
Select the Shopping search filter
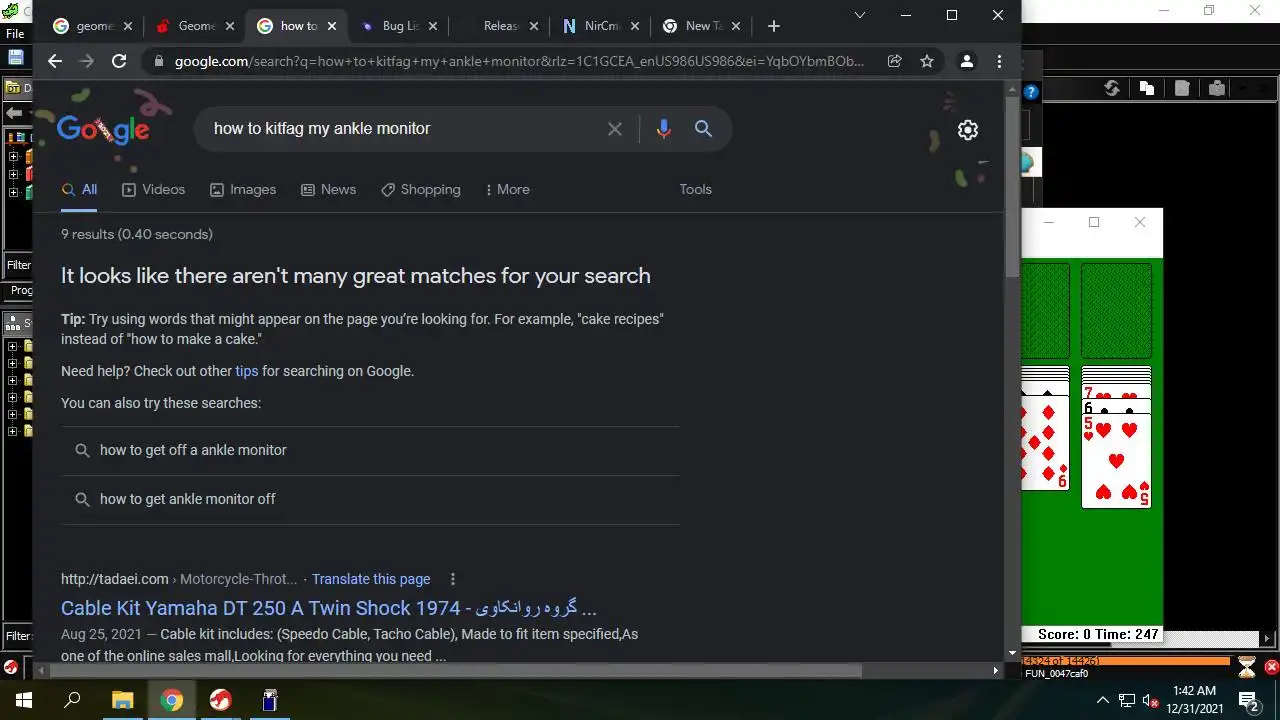[x=421, y=189]
